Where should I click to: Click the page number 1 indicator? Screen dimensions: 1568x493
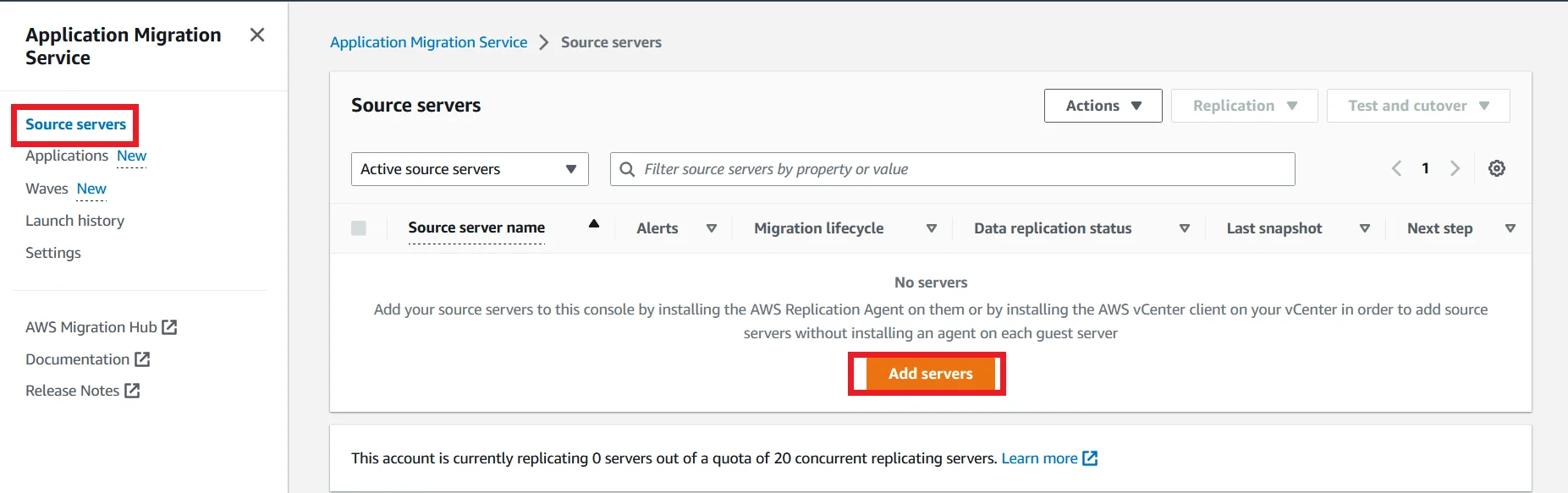[1426, 168]
